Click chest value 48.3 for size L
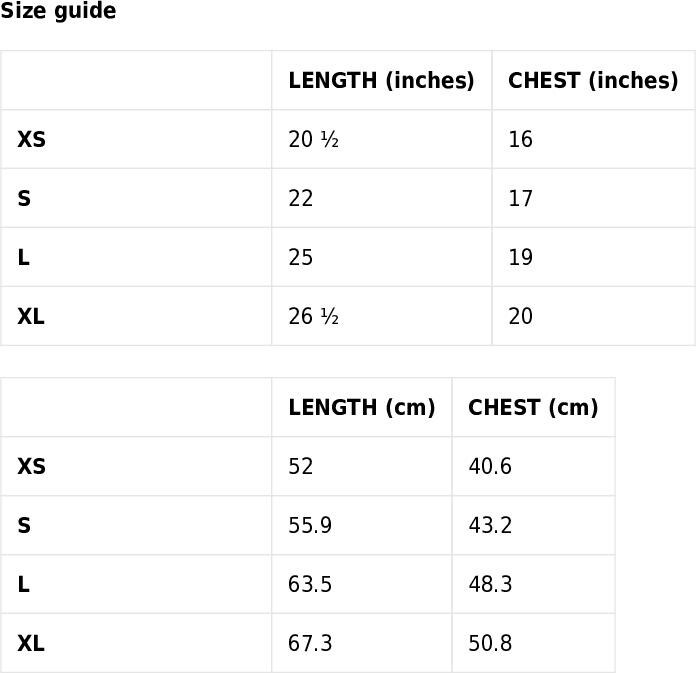 click(x=490, y=584)
